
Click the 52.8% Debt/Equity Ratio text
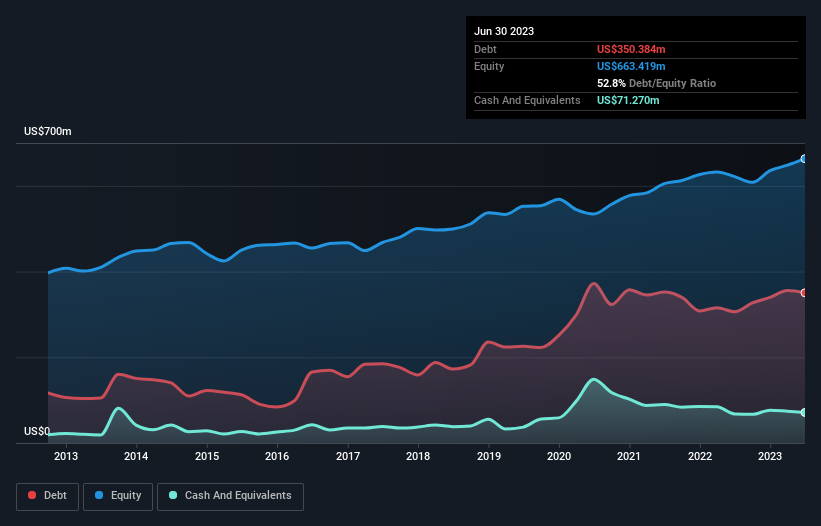pos(656,83)
